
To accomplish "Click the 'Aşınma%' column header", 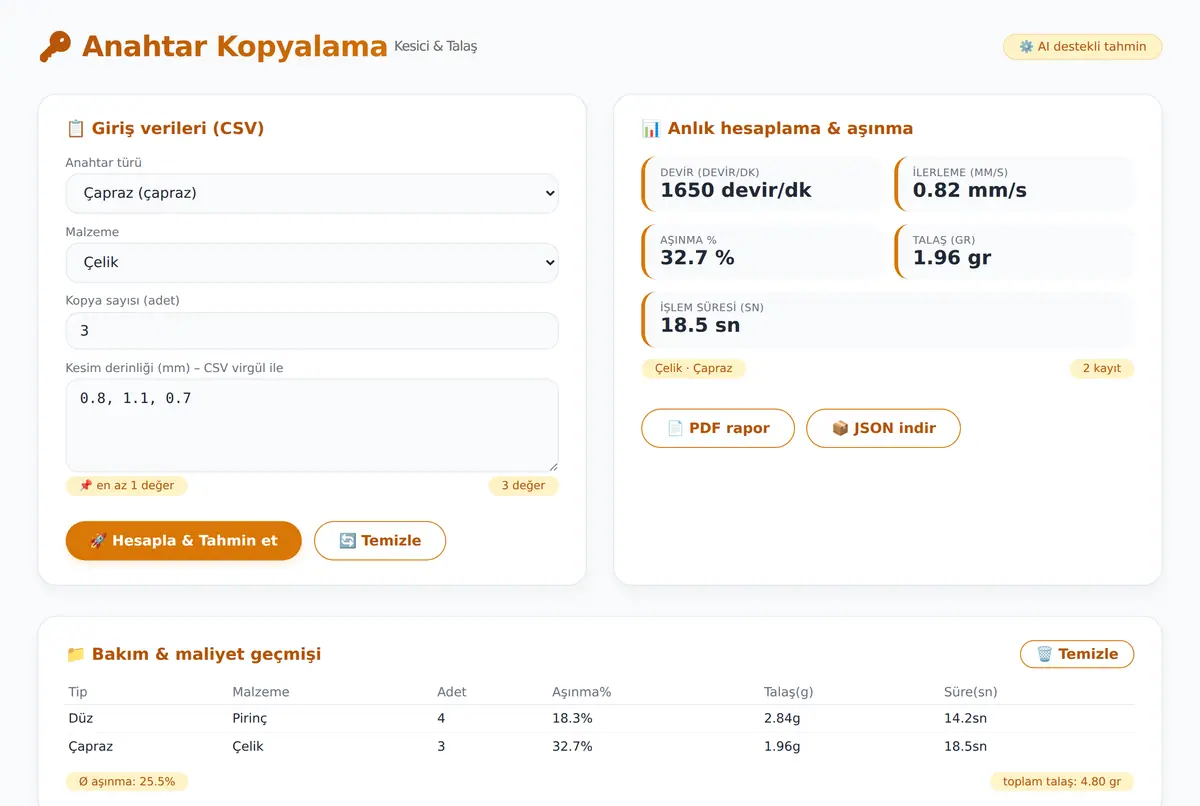I will [581, 692].
